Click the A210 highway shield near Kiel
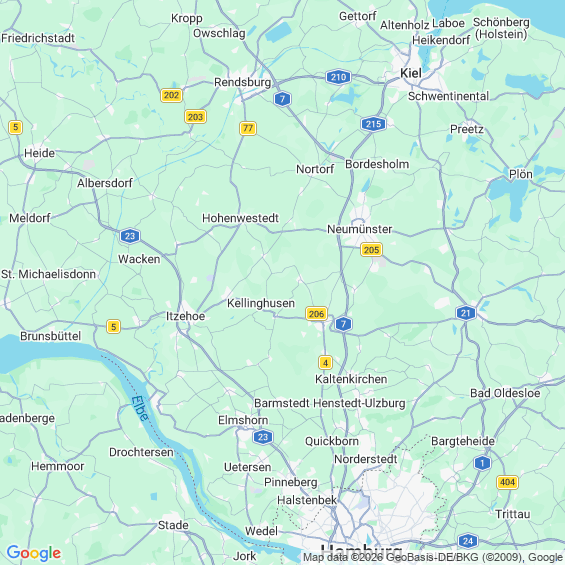The image size is (565, 565). coord(338,77)
